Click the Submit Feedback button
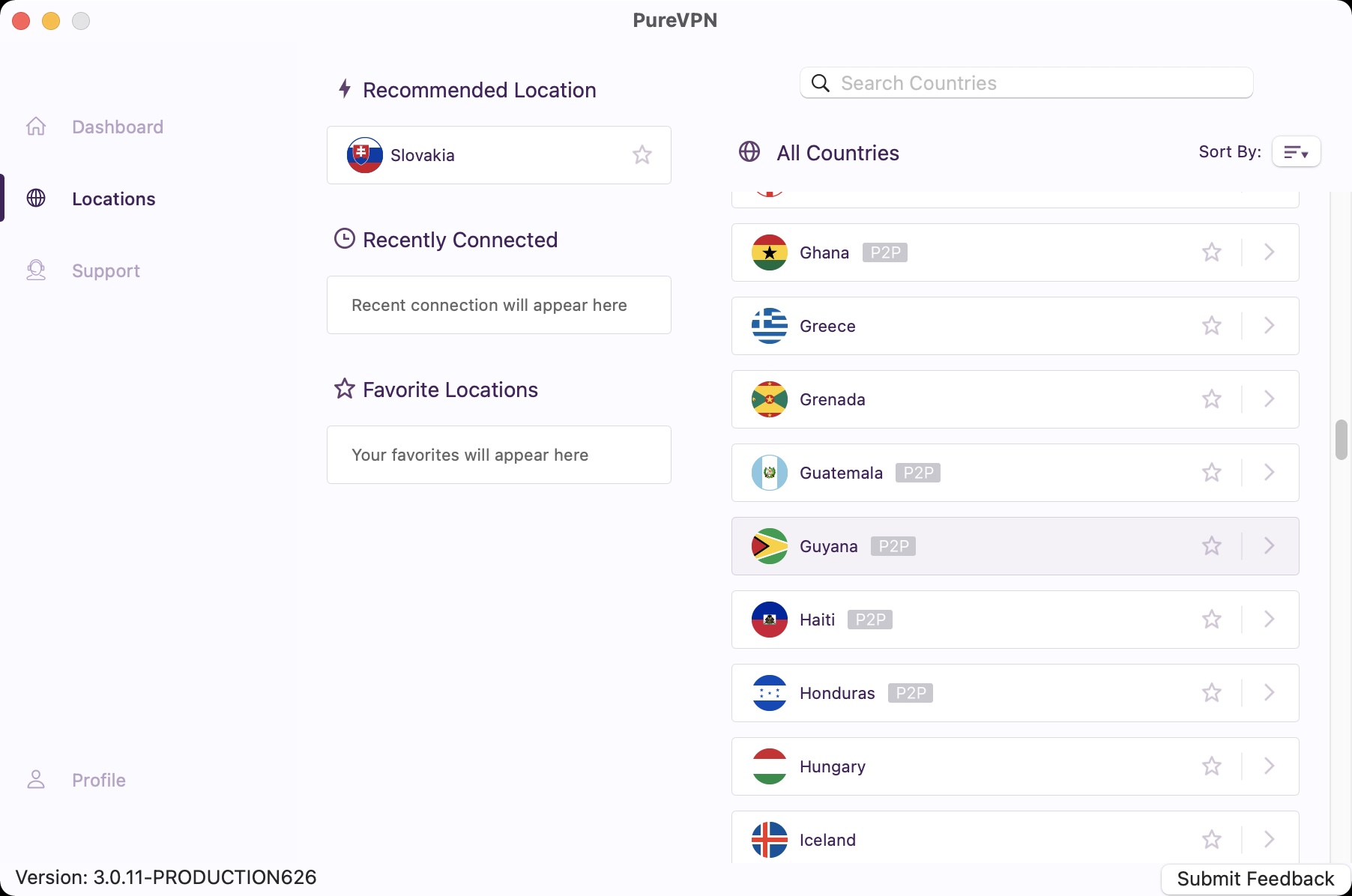This screenshot has width=1352, height=896. pyautogui.click(x=1255, y=879)
